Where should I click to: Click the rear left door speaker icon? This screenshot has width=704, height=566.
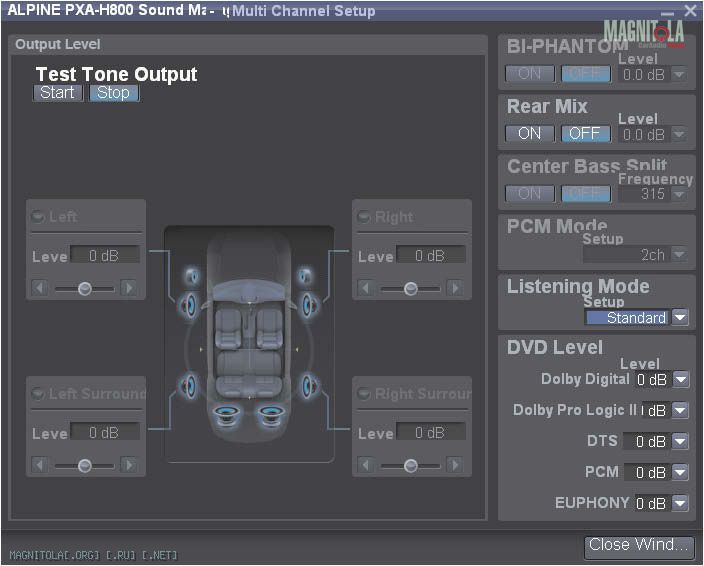pyautogui.click(x=189, y=386)
